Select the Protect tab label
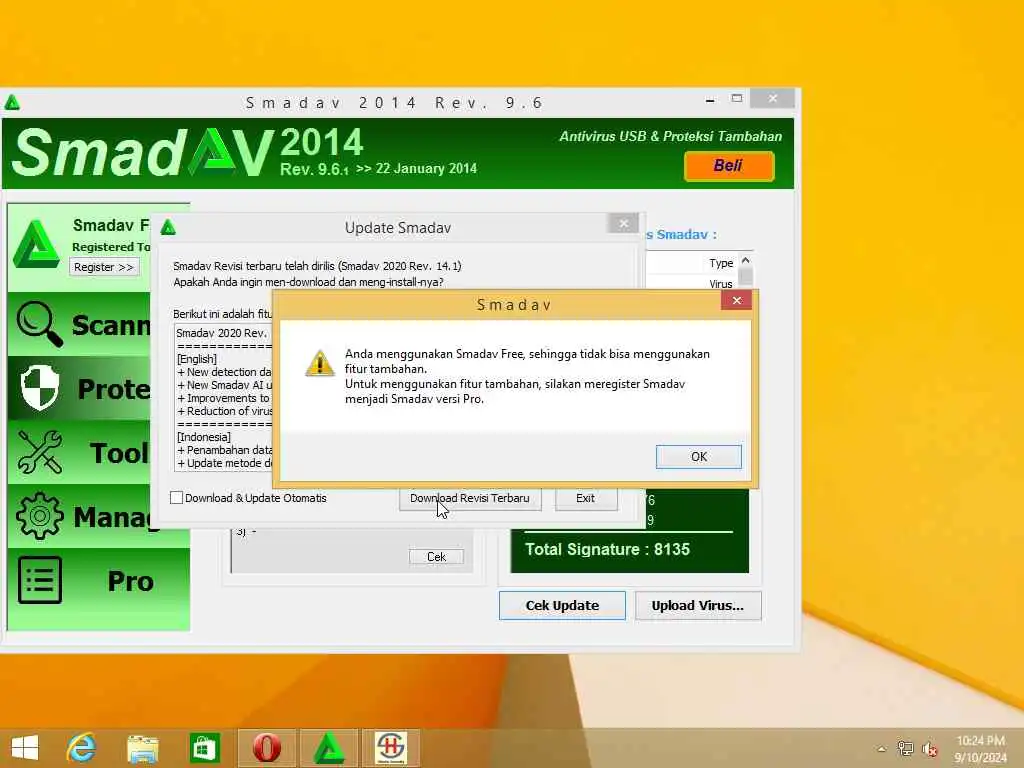1024x768 pixels. [114, 389]
